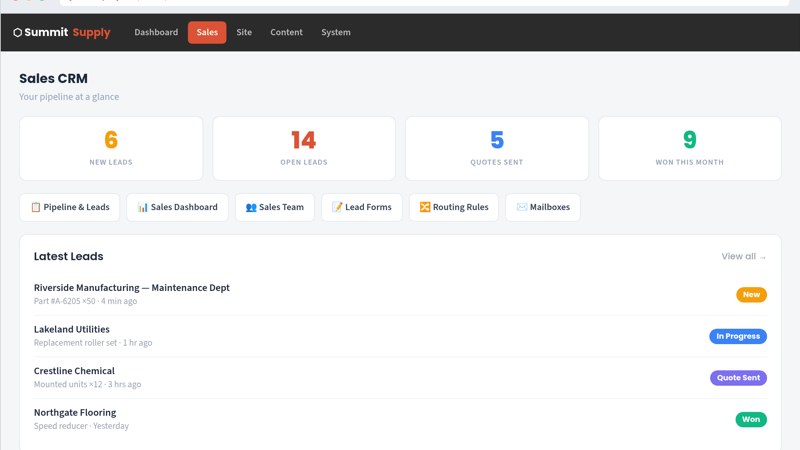Open the New Leads stat card

[x=111, y=148]
